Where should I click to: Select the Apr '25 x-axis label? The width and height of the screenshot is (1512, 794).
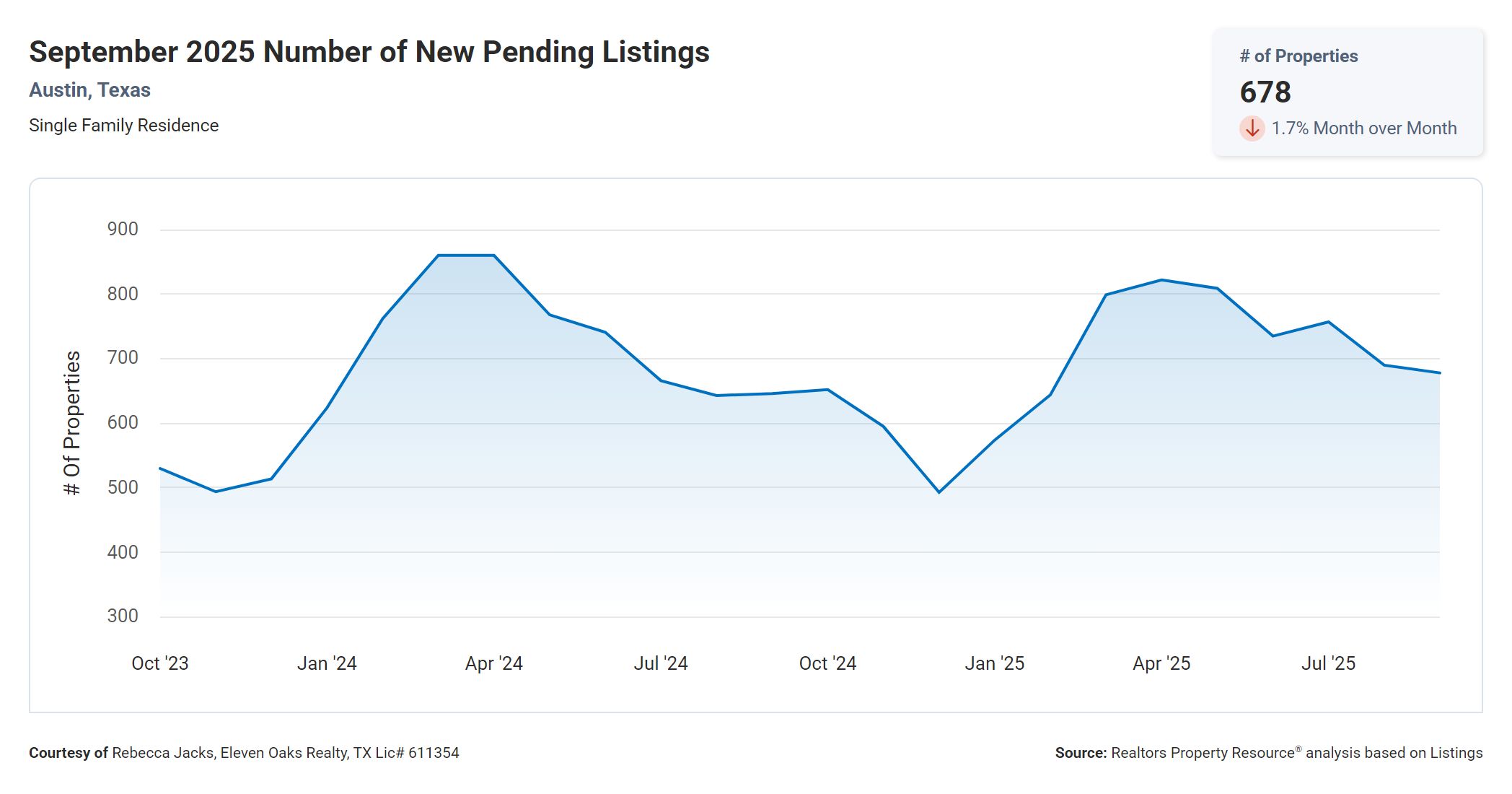pos(1161,663)
